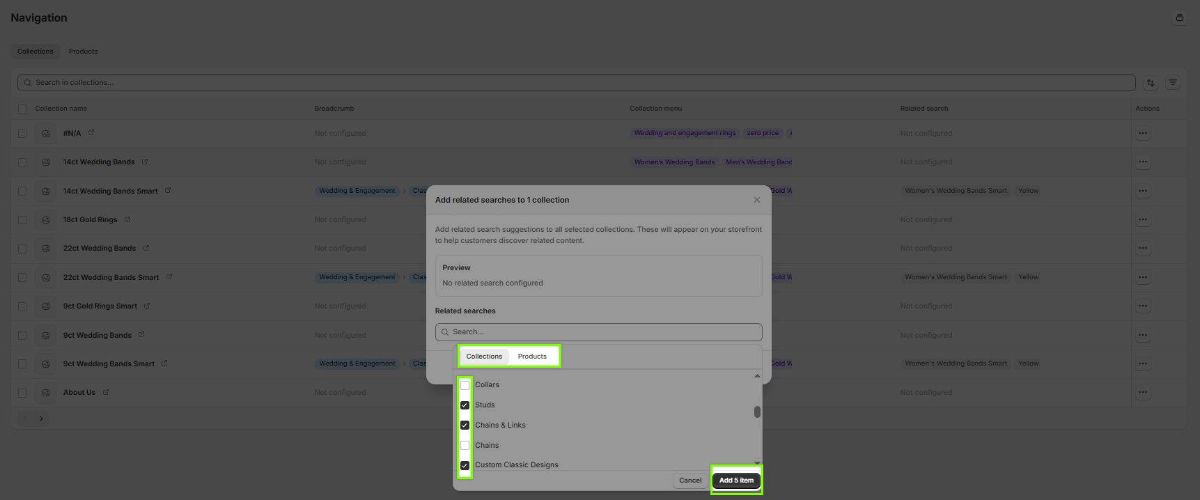Open the actions menu for the About Us row
This screenshot has width=1200, height=500.
click(1142, 392)
